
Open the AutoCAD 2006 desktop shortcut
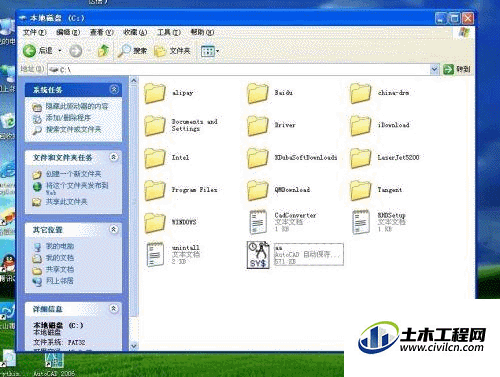(54, 365)
